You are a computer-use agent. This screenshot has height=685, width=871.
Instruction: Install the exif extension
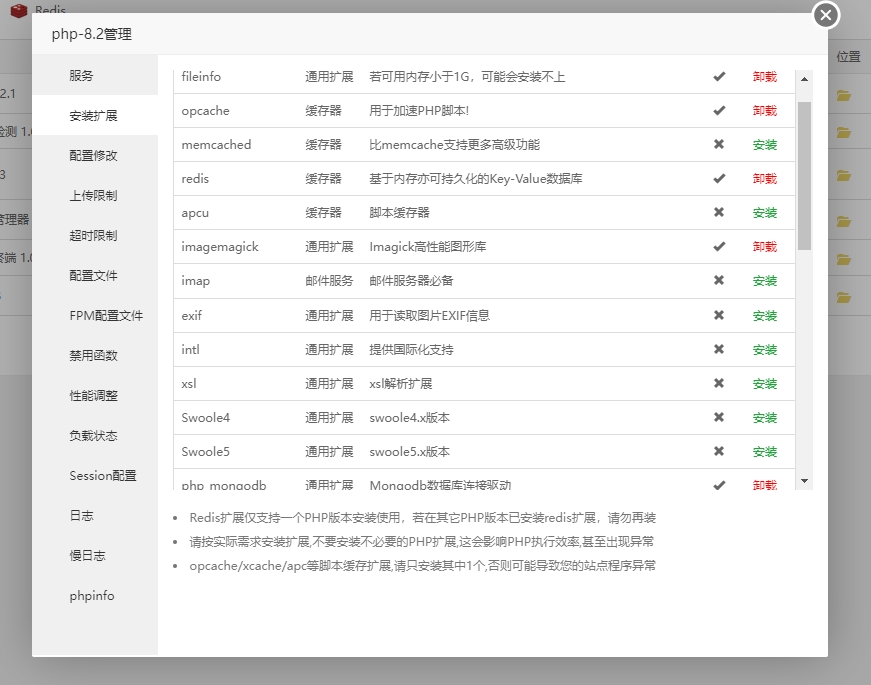[x=764, y=316]
